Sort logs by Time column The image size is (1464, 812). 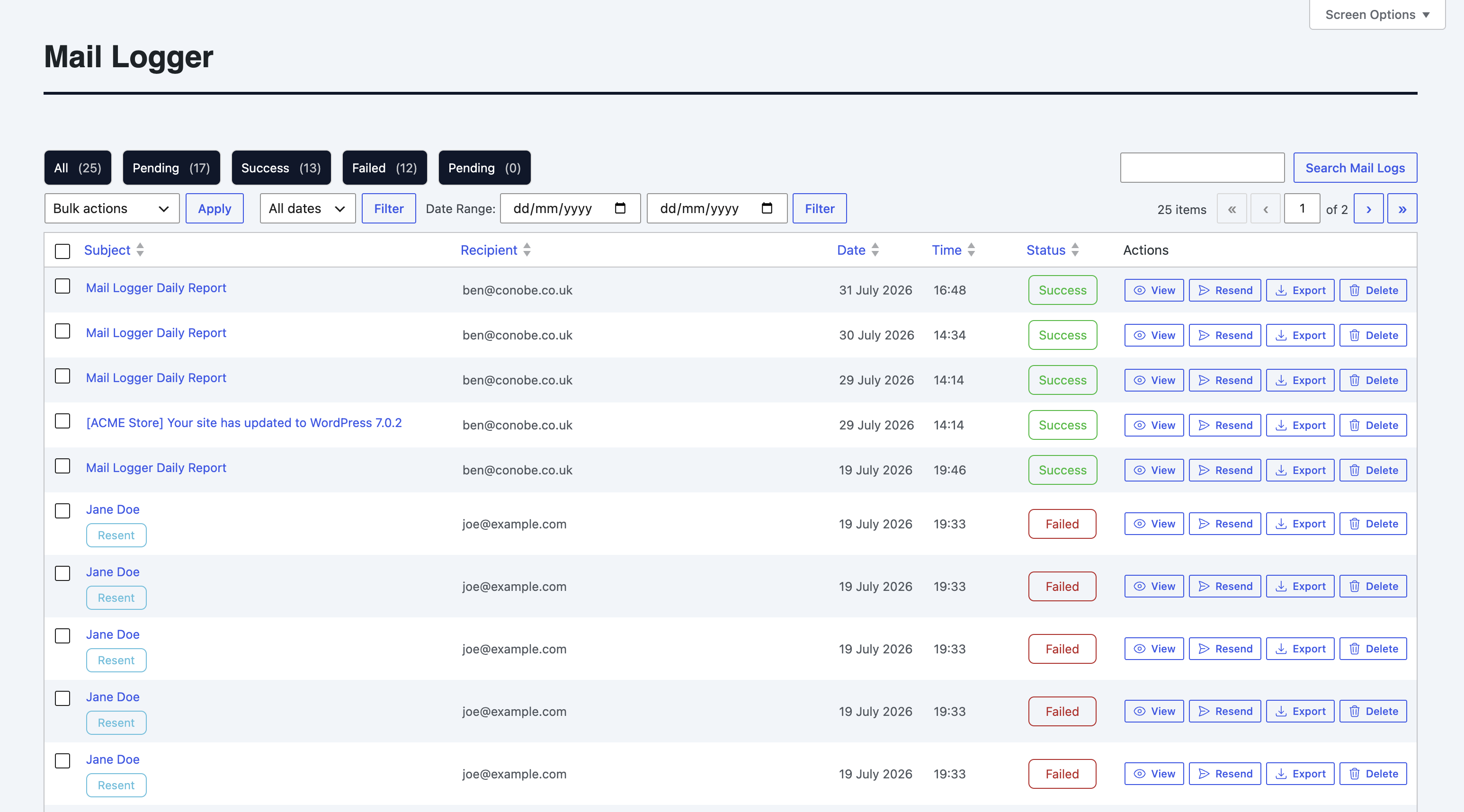coord(953,250)
